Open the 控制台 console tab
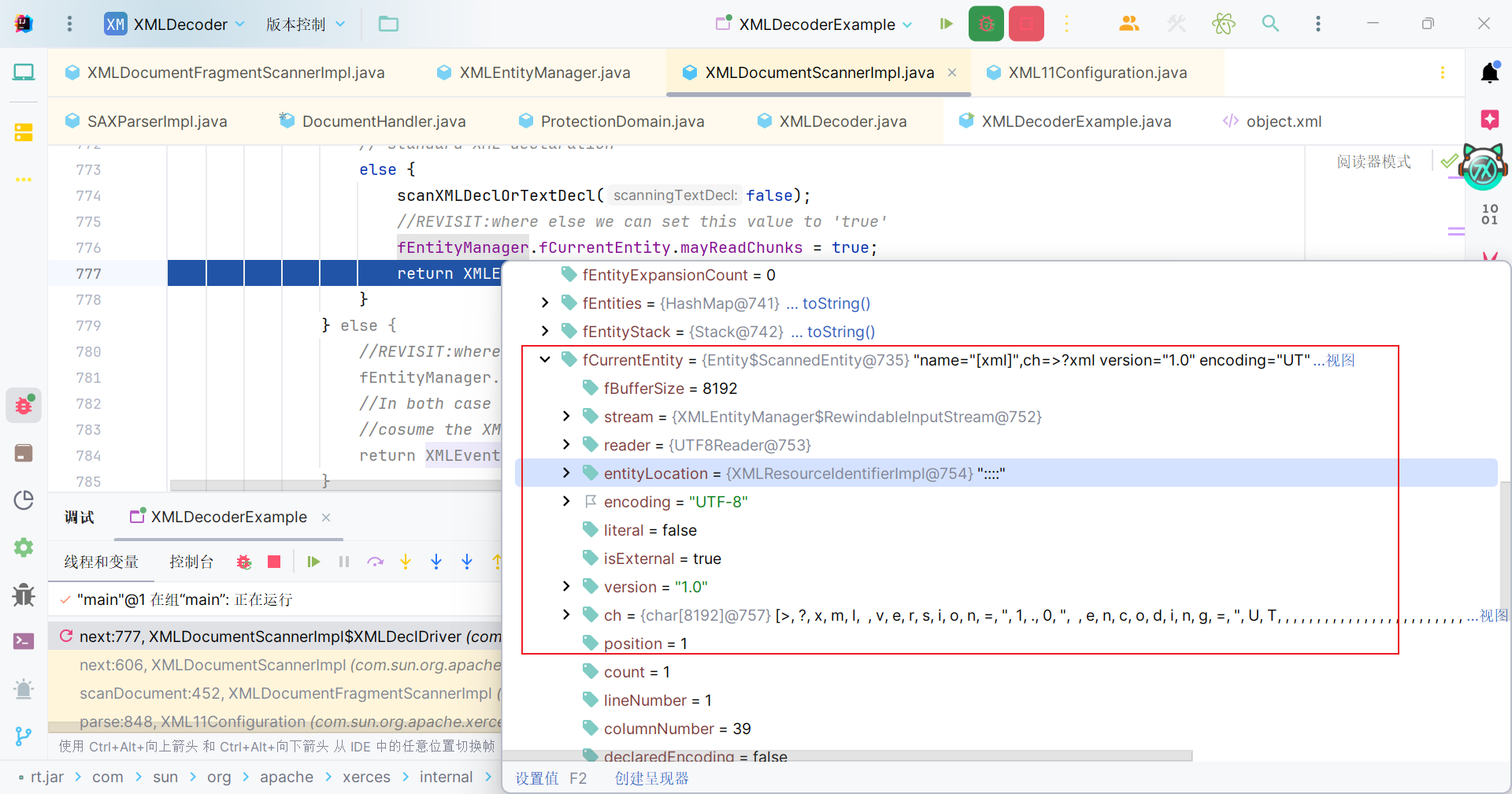The image size is (1512, 794). click(191, 562)
